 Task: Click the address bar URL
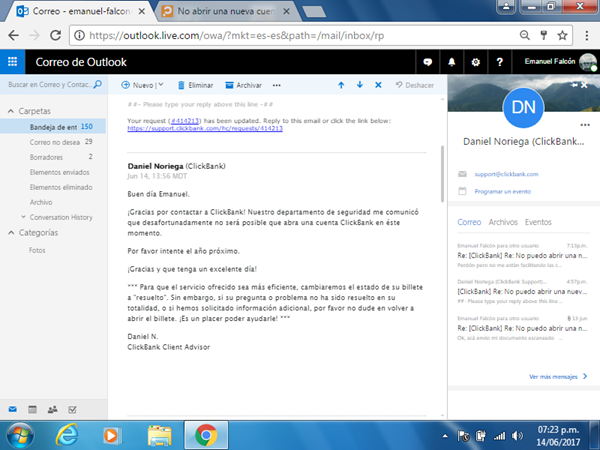(x=236, y=36)
